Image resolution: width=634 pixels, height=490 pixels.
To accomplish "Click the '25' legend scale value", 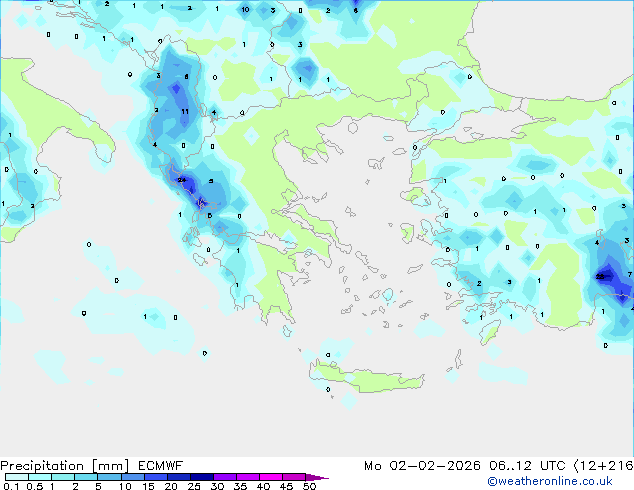I will point(194,486).
